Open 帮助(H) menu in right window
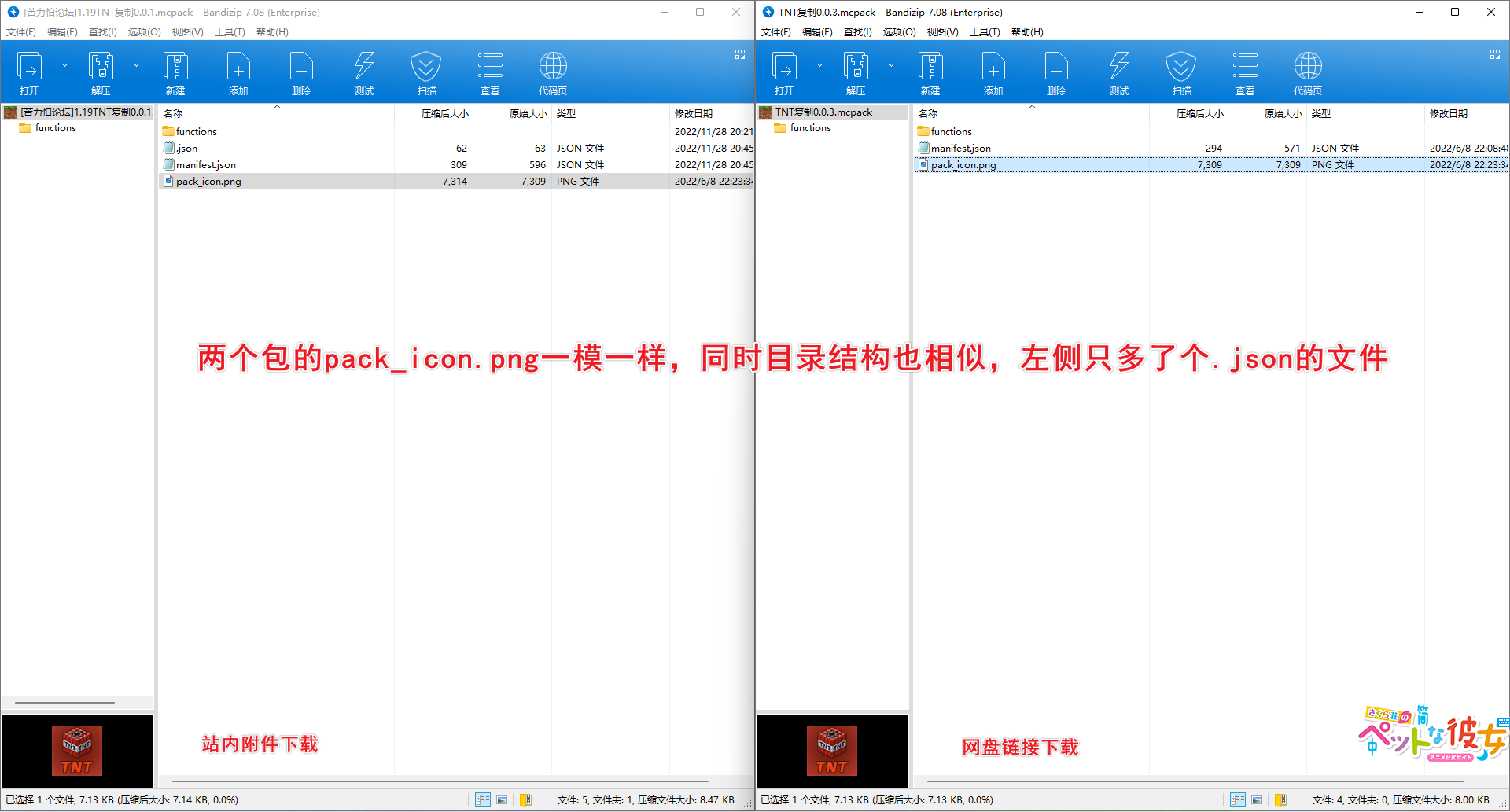Viewport: 1510px width, 812px height. point(1027,32)
